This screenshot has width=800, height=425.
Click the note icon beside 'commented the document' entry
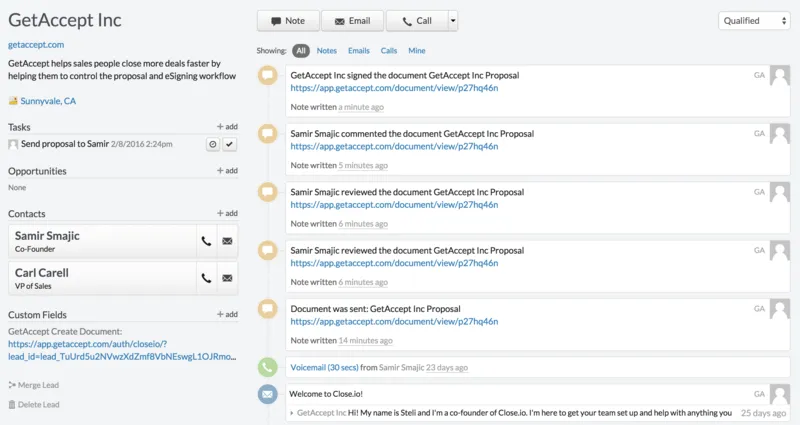[x=267, y=134]
